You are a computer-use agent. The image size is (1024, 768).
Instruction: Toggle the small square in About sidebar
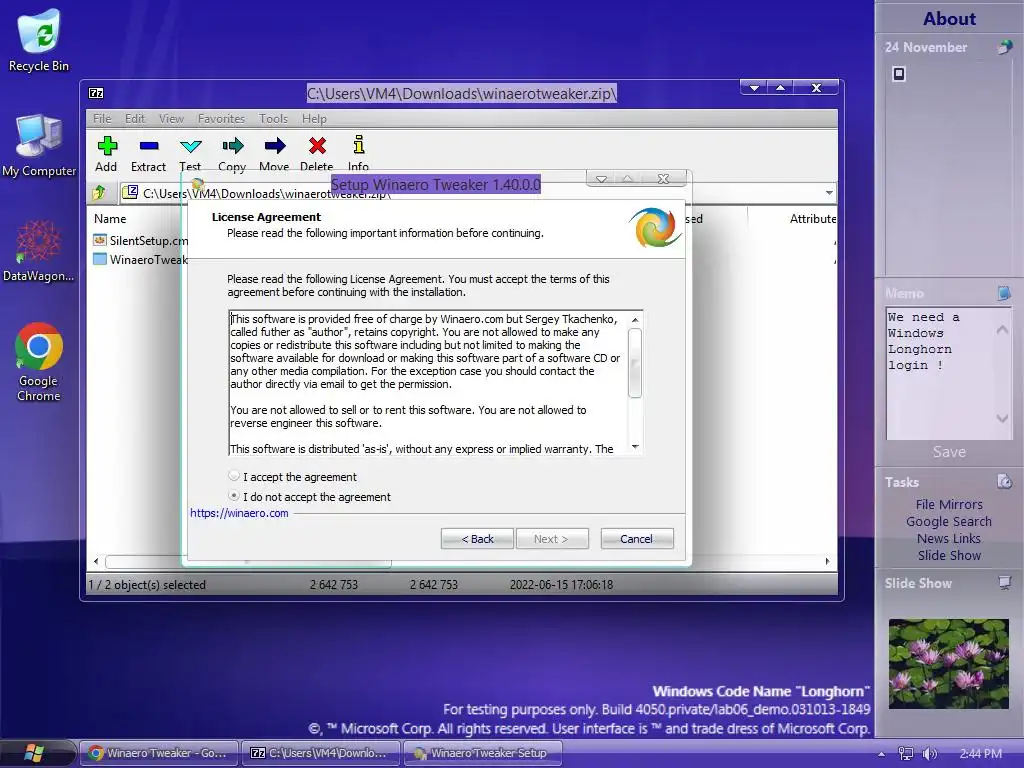pyautogui.click(x=899, y=74)
